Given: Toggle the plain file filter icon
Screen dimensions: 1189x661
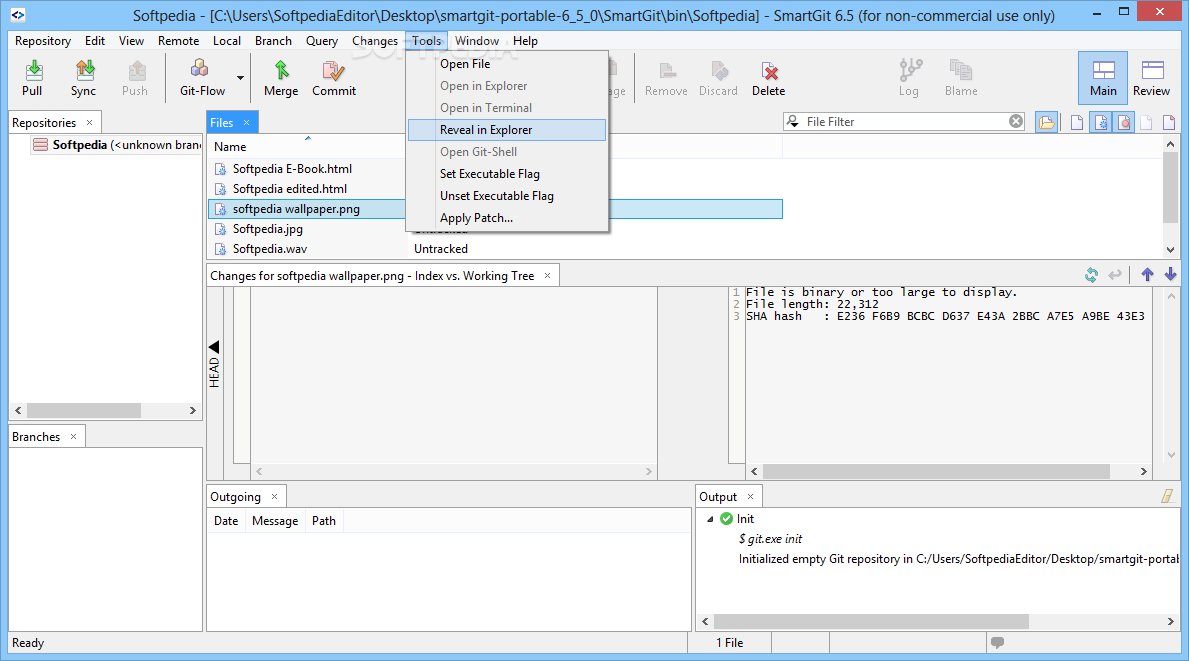Looking at the screenshot, I should [x=1077, y=122].
